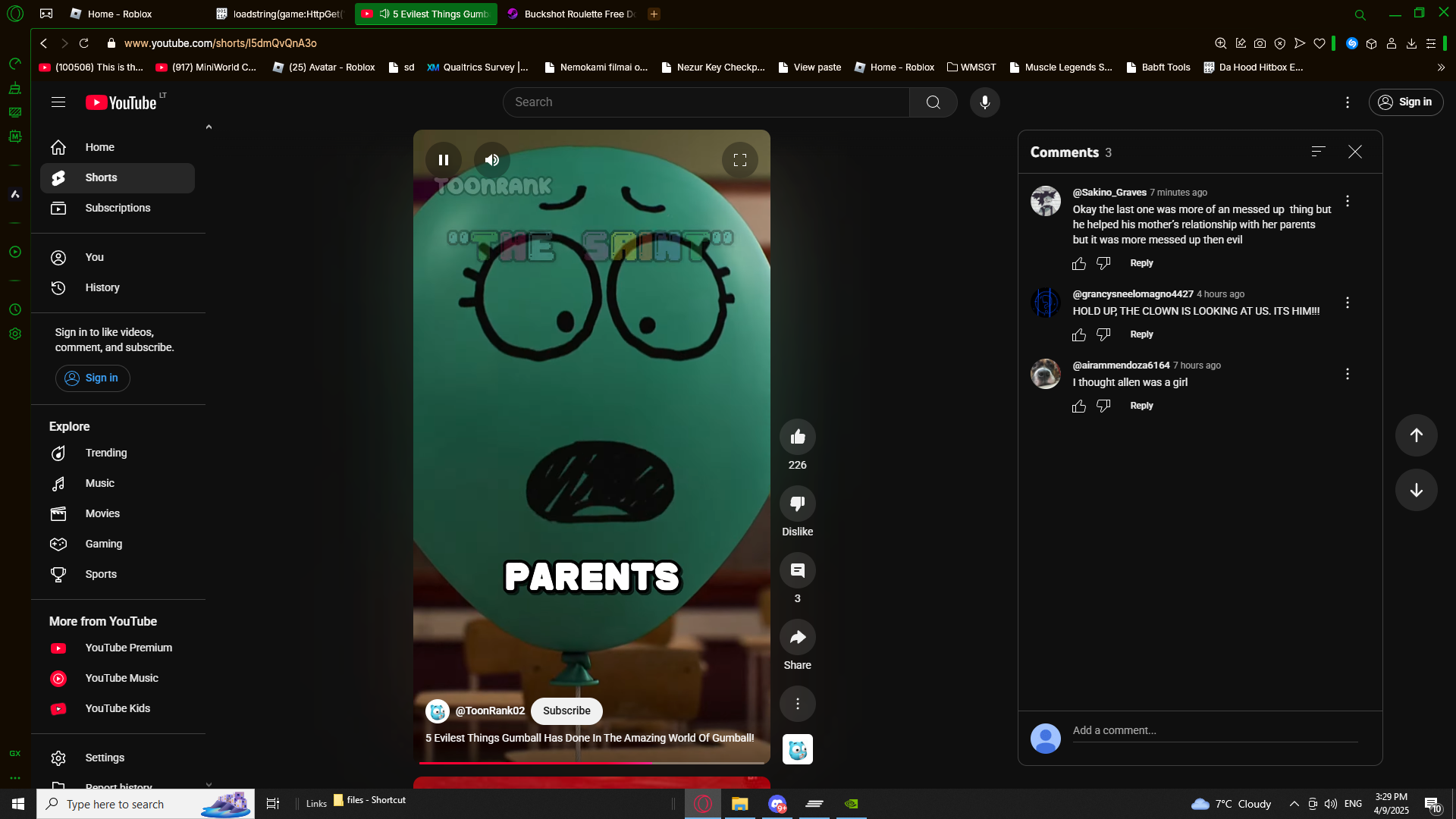
Task: Reply to @Sakino_Graves comment
Action: [x=1141, y=263]
